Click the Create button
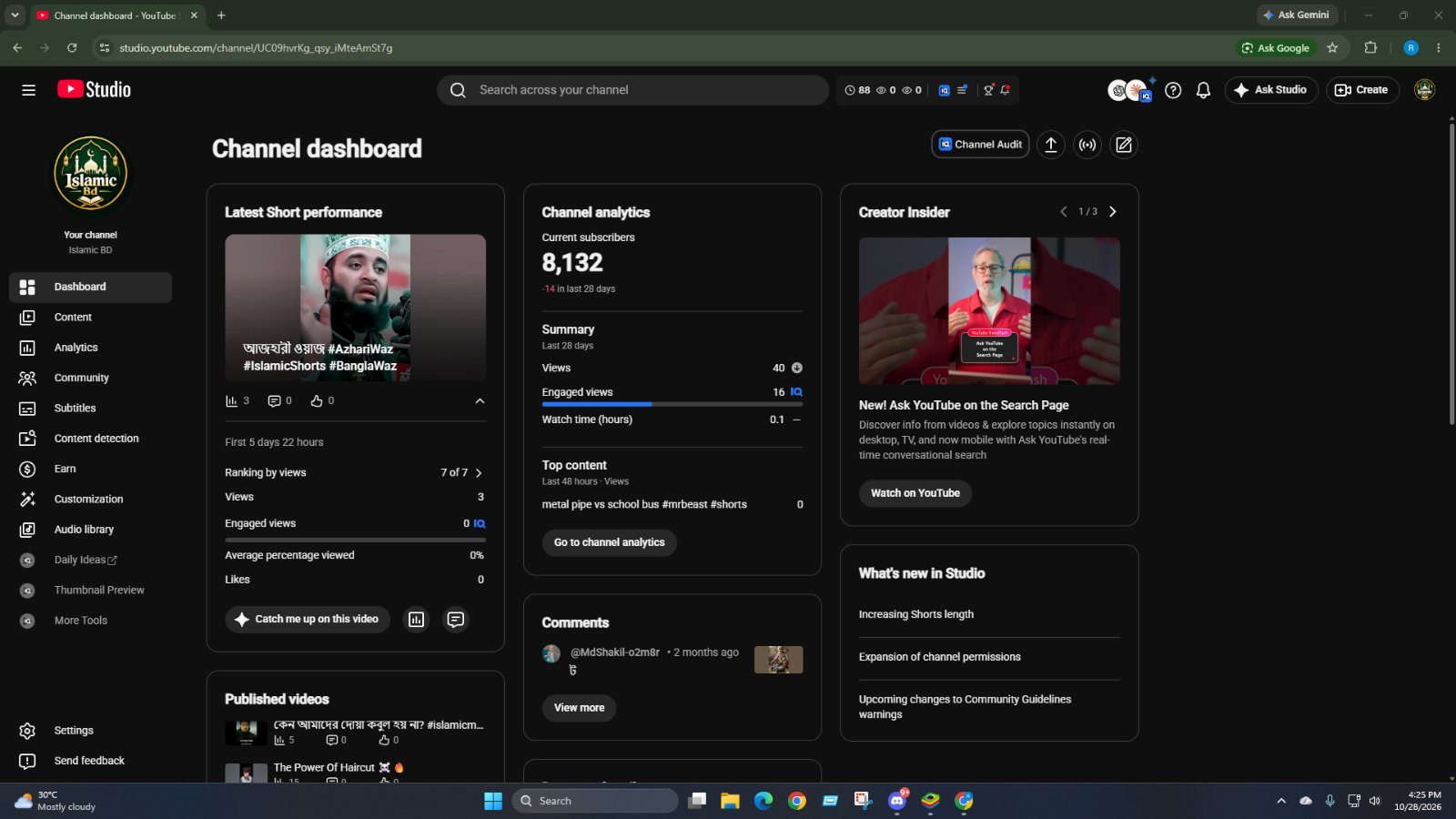Screen dimensions: 1456x819 click(x=1362, y=90)
